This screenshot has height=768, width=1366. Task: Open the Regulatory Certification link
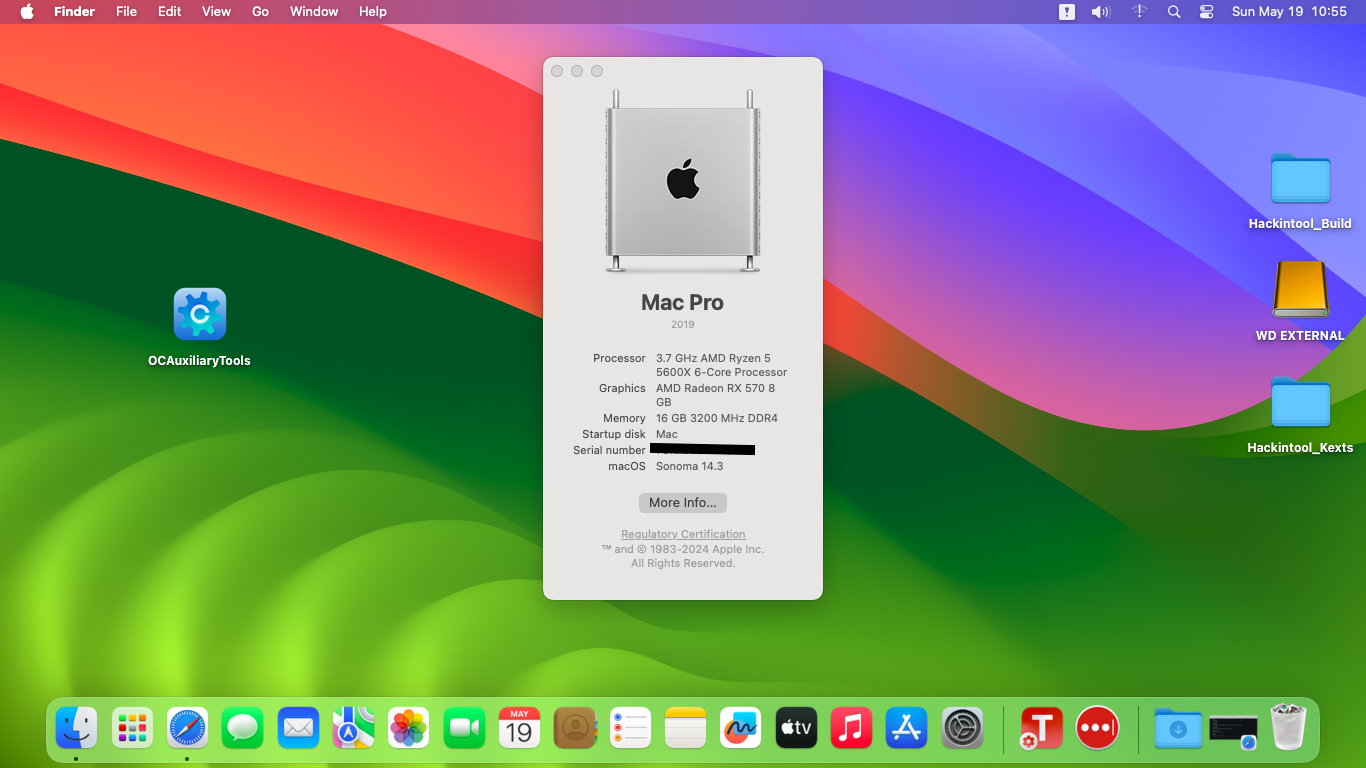pyautogui.click(x=683, y=535)
